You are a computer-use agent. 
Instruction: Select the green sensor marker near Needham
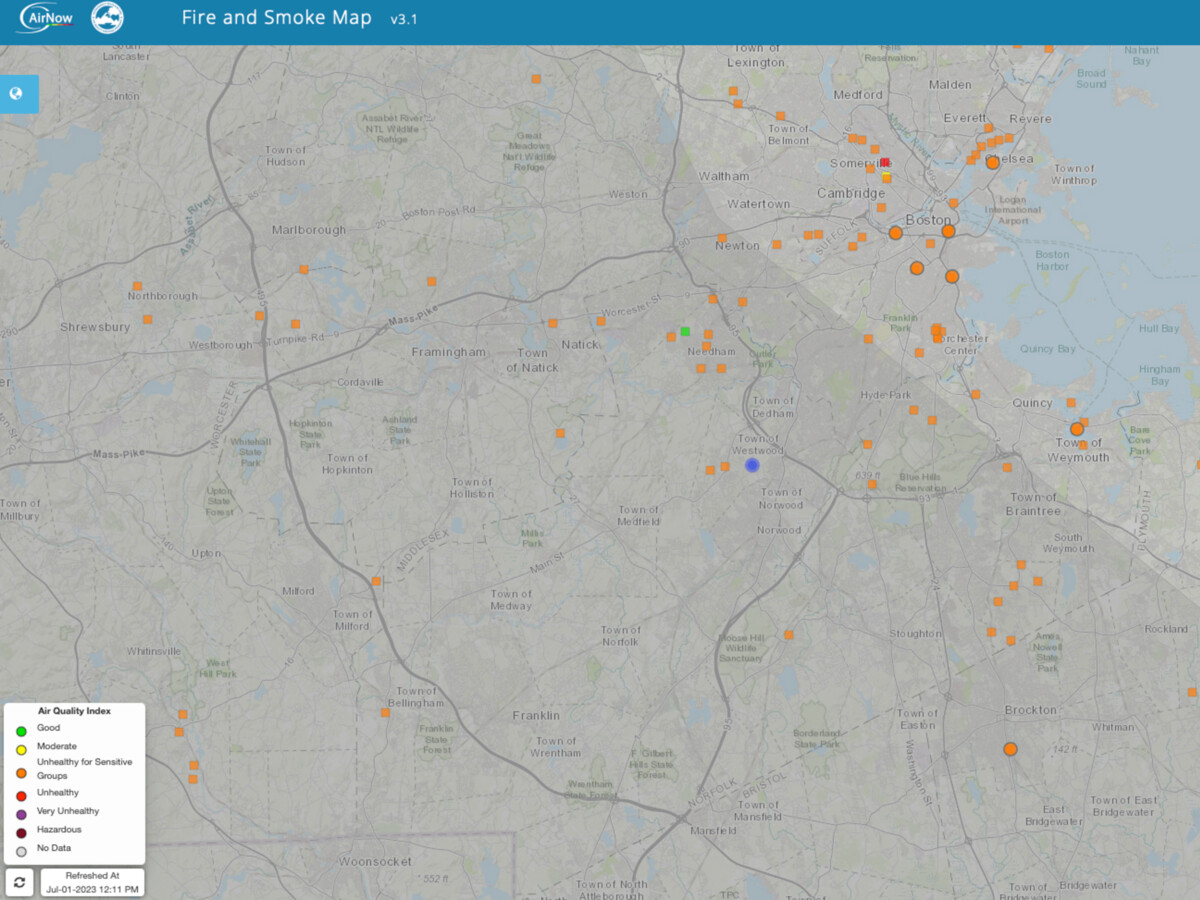pyautogui.click(x=685, y=331)
